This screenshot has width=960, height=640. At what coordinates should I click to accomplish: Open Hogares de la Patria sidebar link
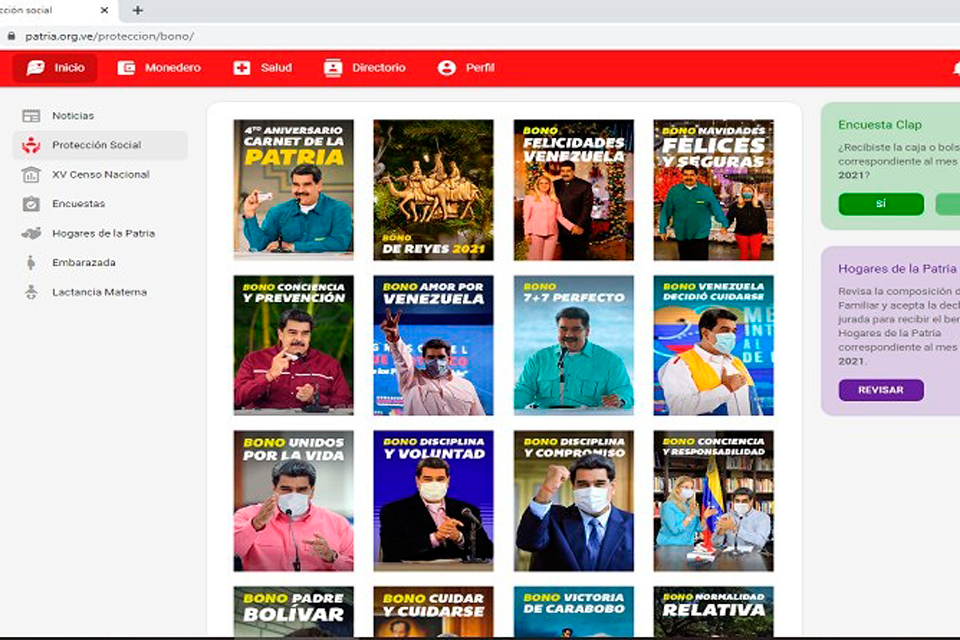100,233
